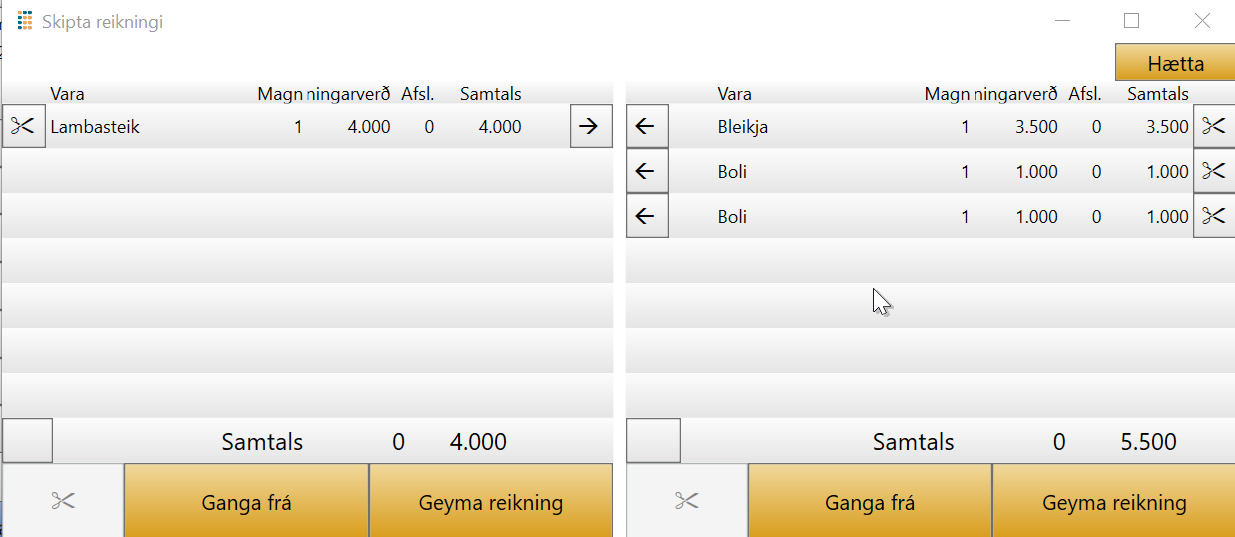Move Lambasteik to the right bill
Image resolution: width=1235 pixels, height=537 pixels.
(591, 127)
